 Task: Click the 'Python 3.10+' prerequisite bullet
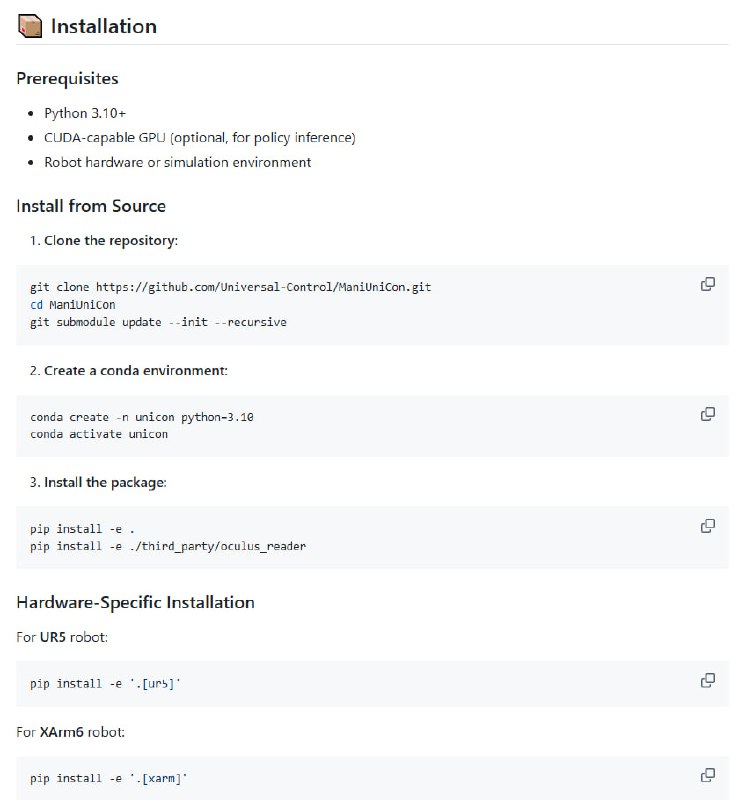pos(85,113)
